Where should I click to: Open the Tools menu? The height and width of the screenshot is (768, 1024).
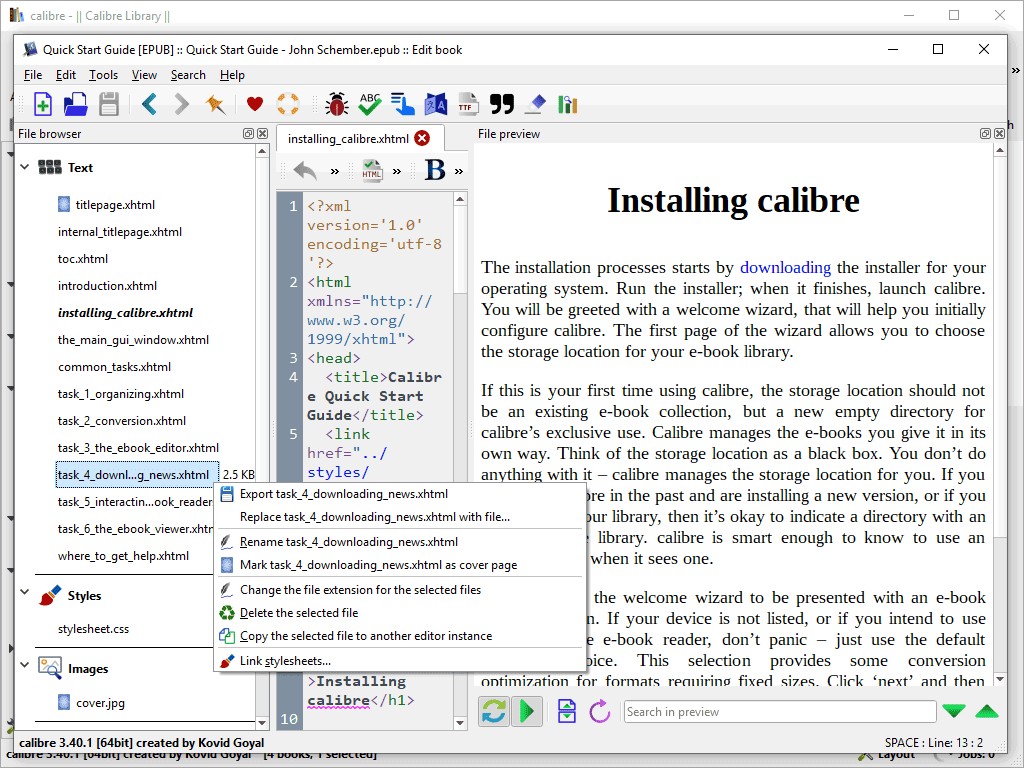pyautogui.click(x=103, y=75)
